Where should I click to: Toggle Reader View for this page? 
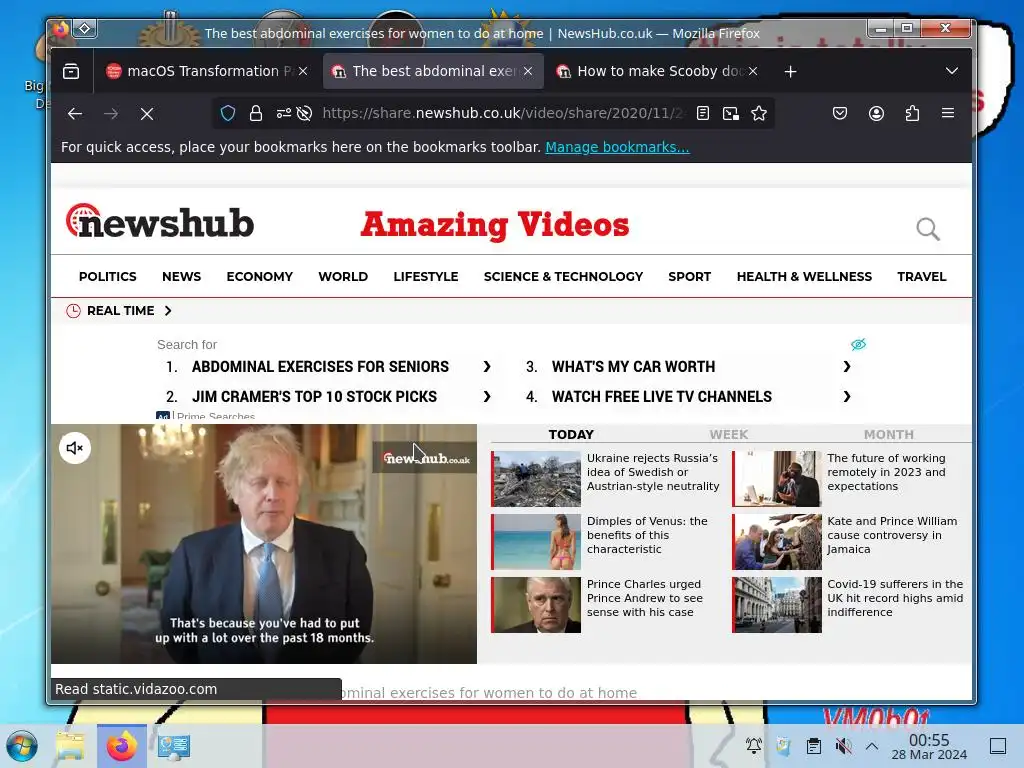click(x=703, y=114)
